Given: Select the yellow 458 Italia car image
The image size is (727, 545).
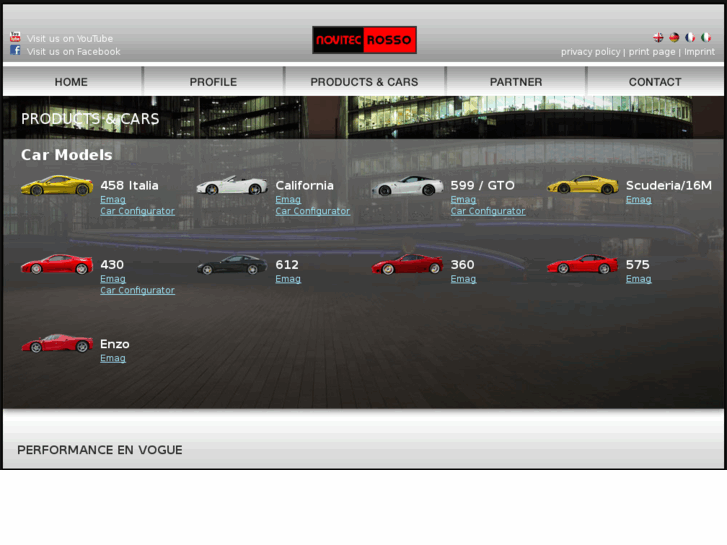Looking at the screenshot, I should click(x=57, y=186).
